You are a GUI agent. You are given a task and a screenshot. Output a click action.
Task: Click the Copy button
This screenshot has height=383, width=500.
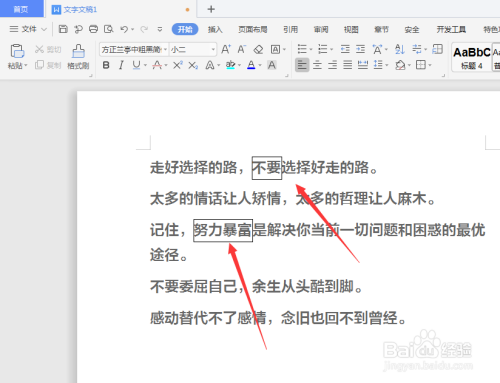[x=48, y=65]
